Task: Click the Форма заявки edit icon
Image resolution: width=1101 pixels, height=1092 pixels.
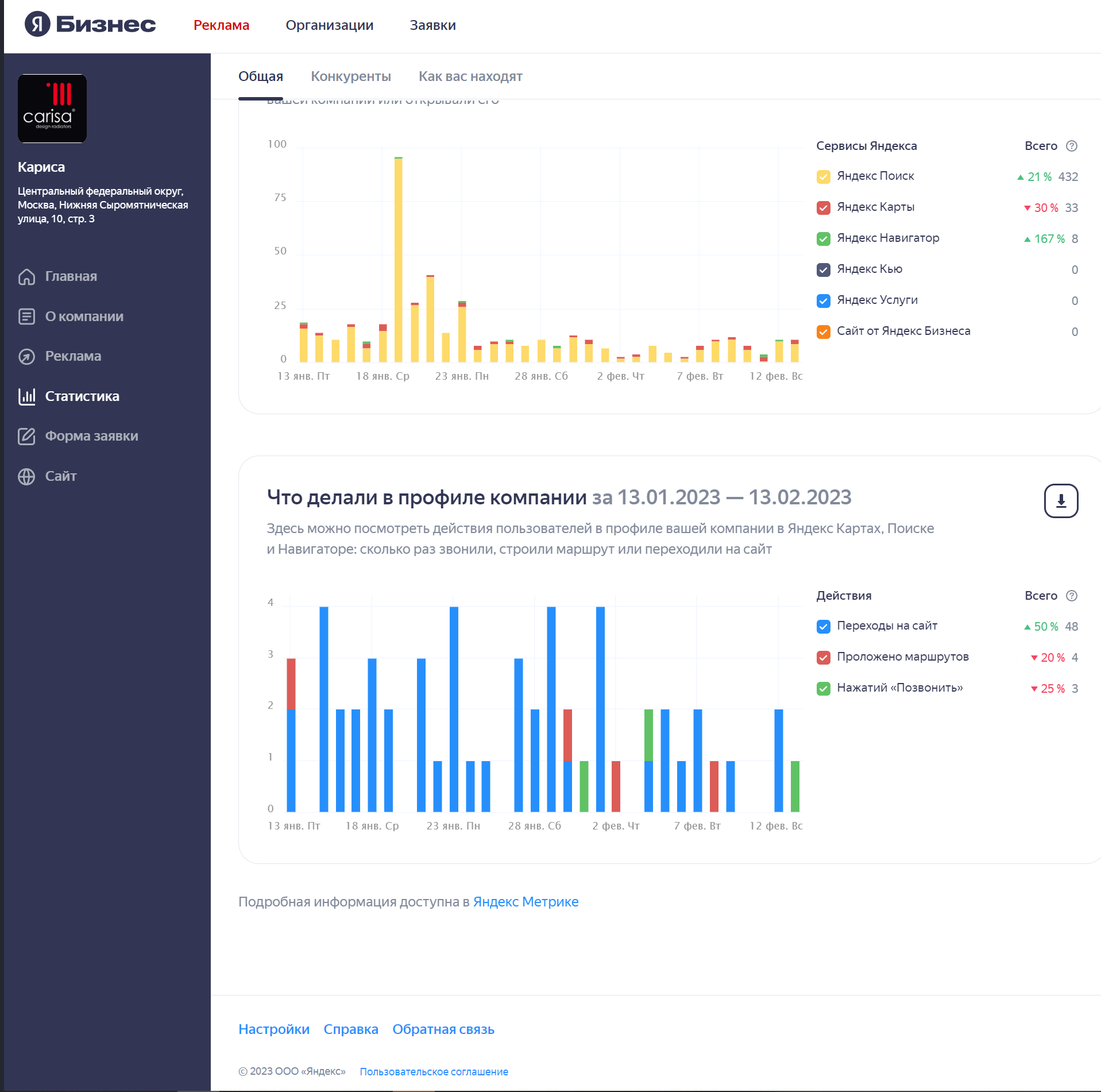Action: point(26,437)
